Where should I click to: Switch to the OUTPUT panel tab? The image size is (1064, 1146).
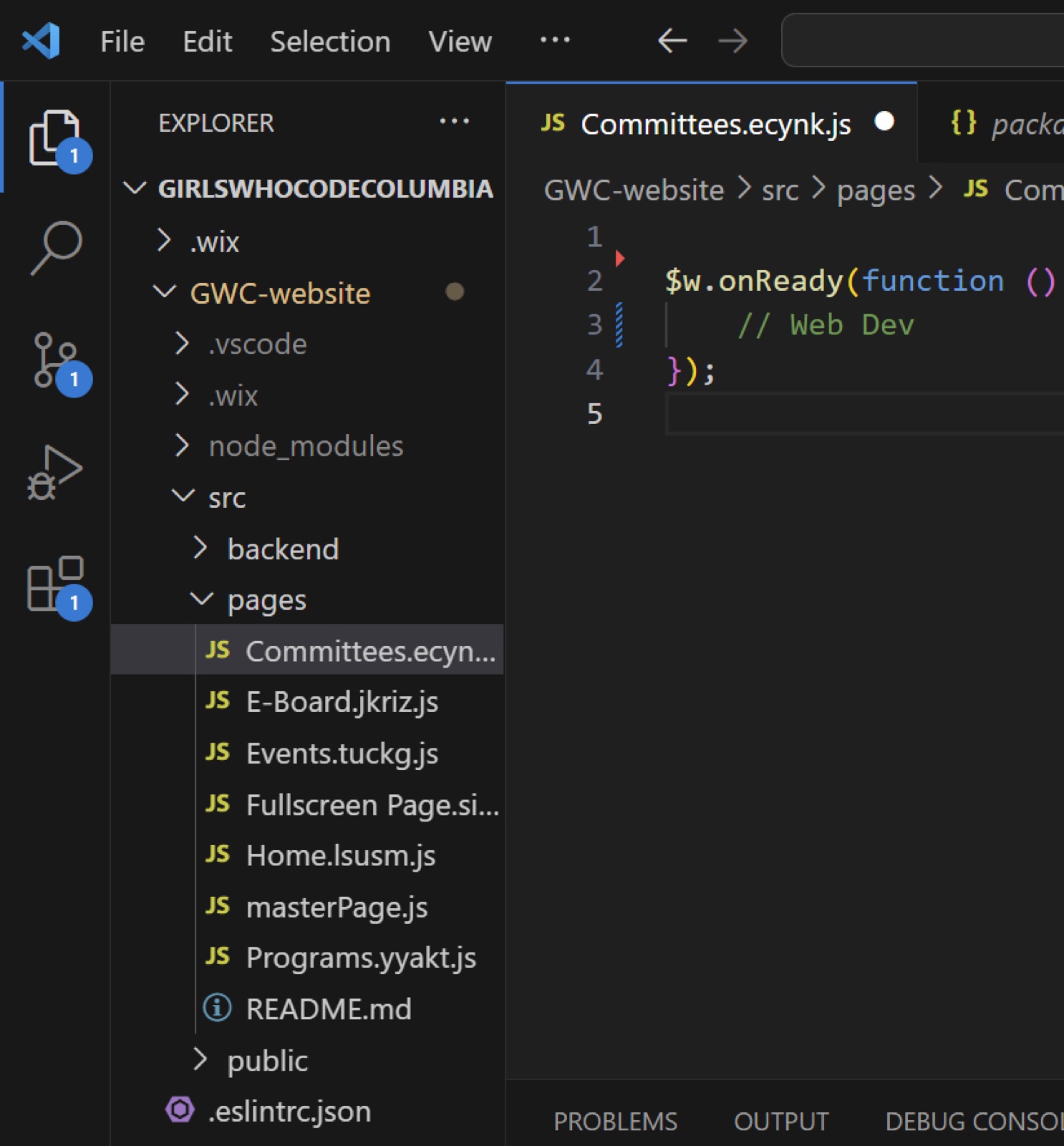tap(781, 1121)
